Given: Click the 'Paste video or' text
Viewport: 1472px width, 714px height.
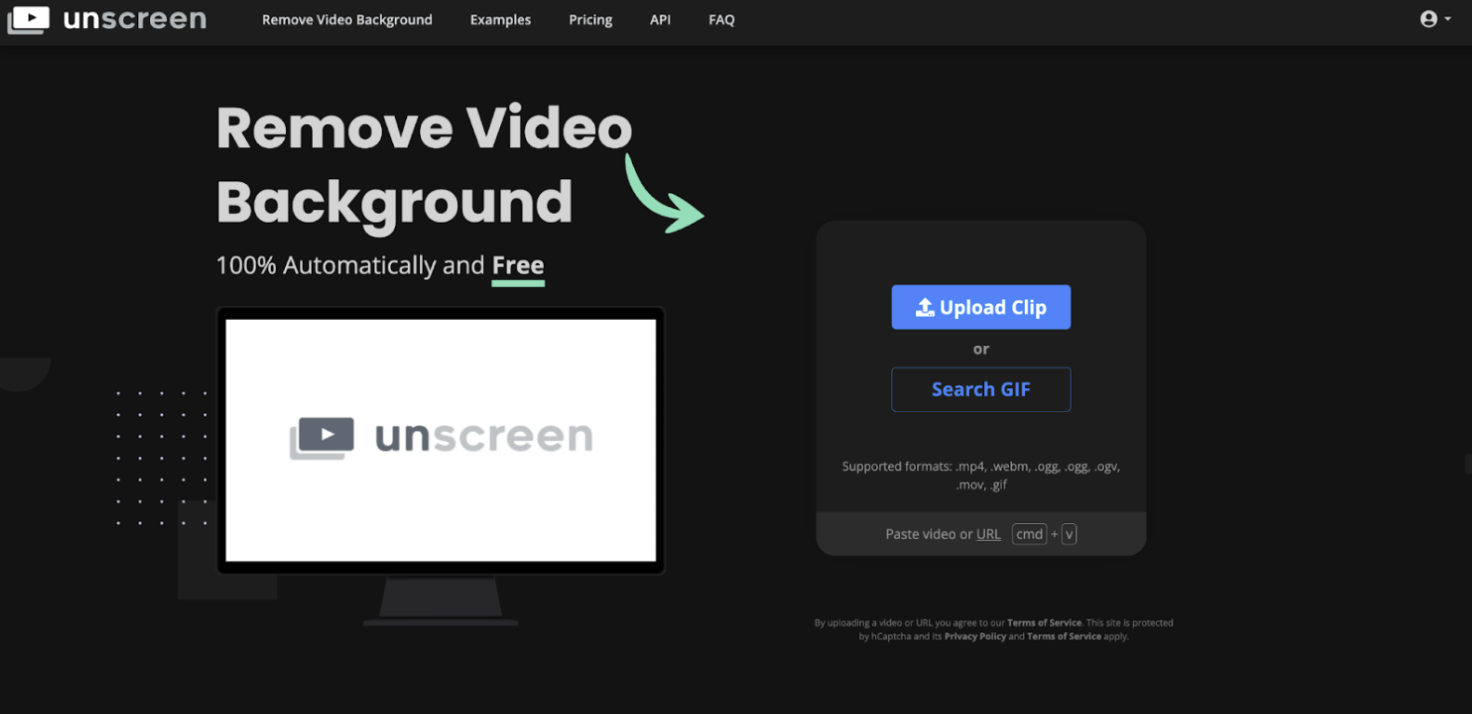Looking at the screenshot, I should click(929, 534).
